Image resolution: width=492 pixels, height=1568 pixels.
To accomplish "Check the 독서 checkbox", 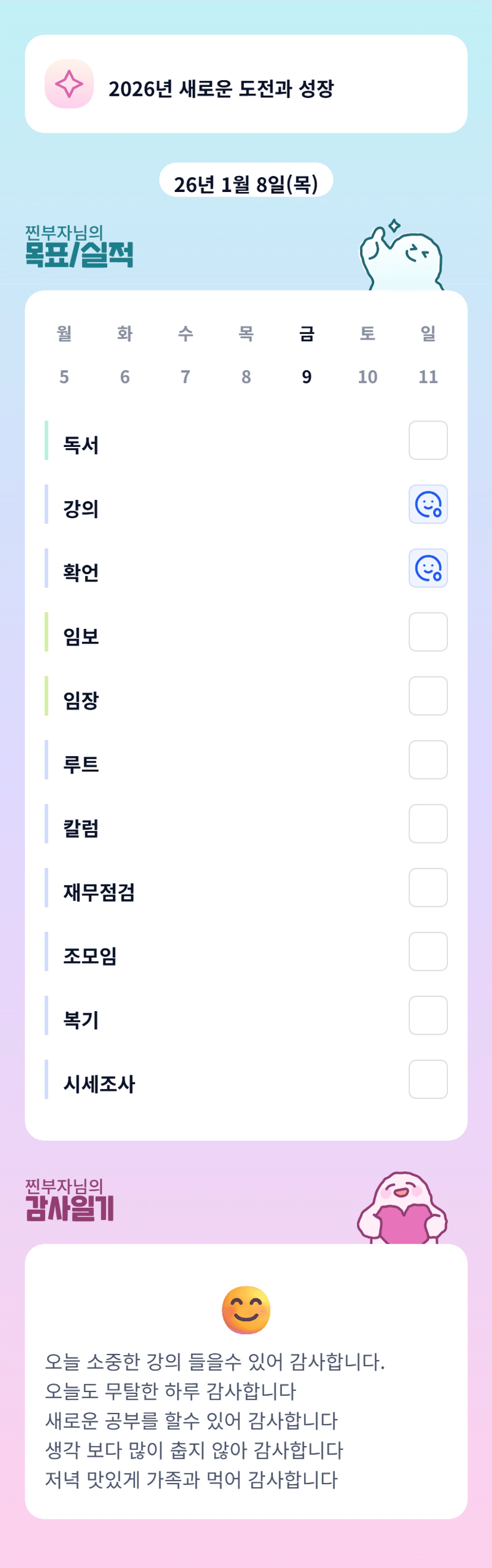I will tap(428, 440).
